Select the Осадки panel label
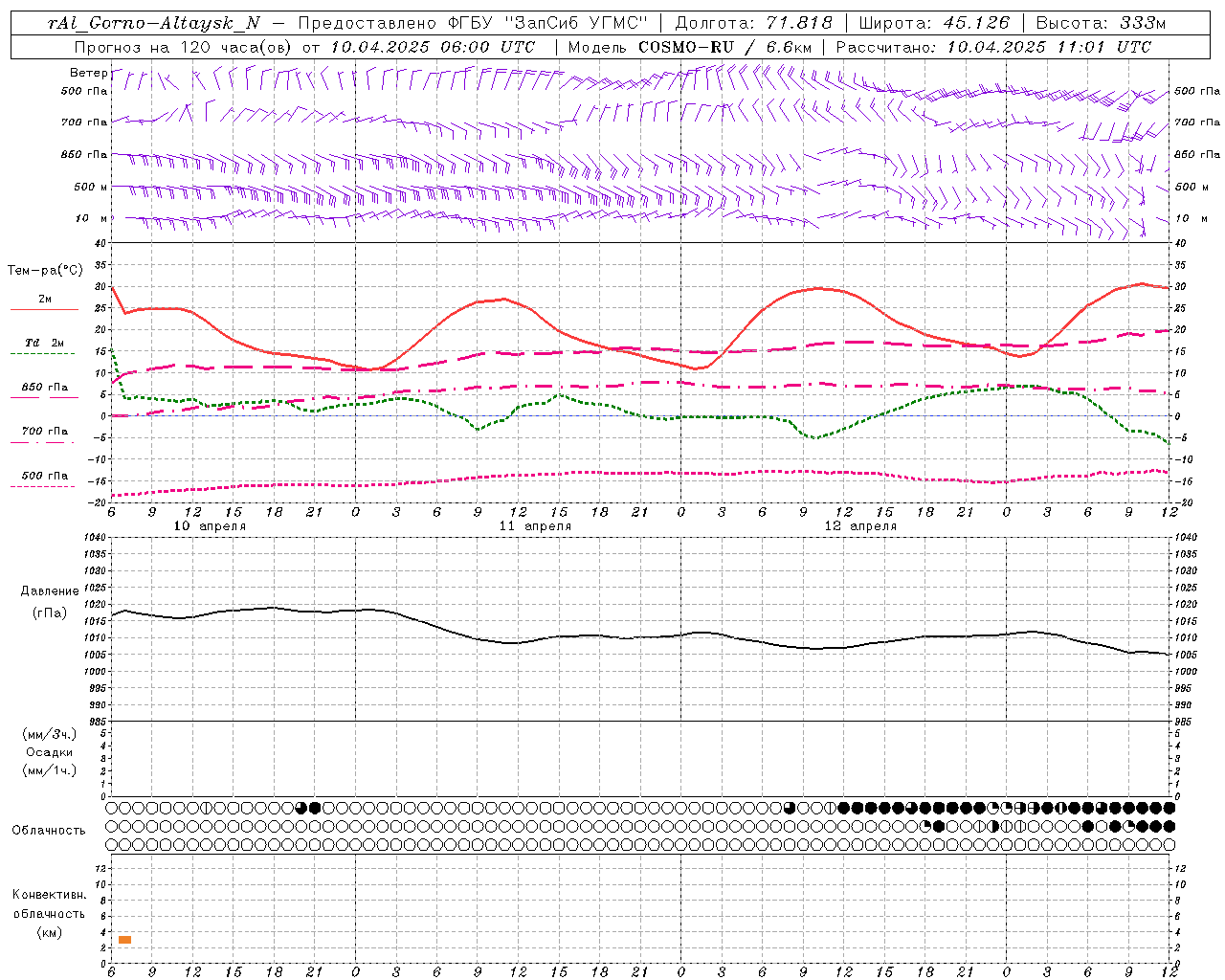Viewport: 1225px width, 980px height. pyautogui.click(x=50, y=752)
